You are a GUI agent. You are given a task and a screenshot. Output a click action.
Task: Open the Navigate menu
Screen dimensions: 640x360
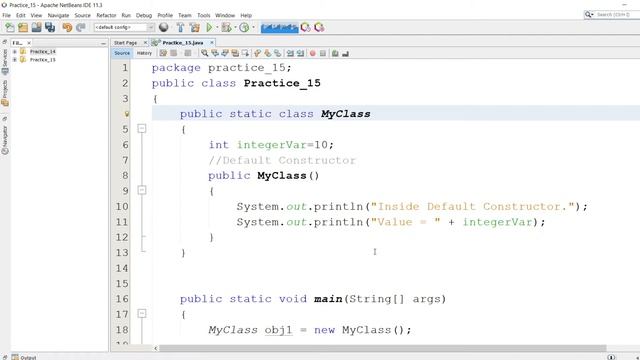tap(58, 15)
